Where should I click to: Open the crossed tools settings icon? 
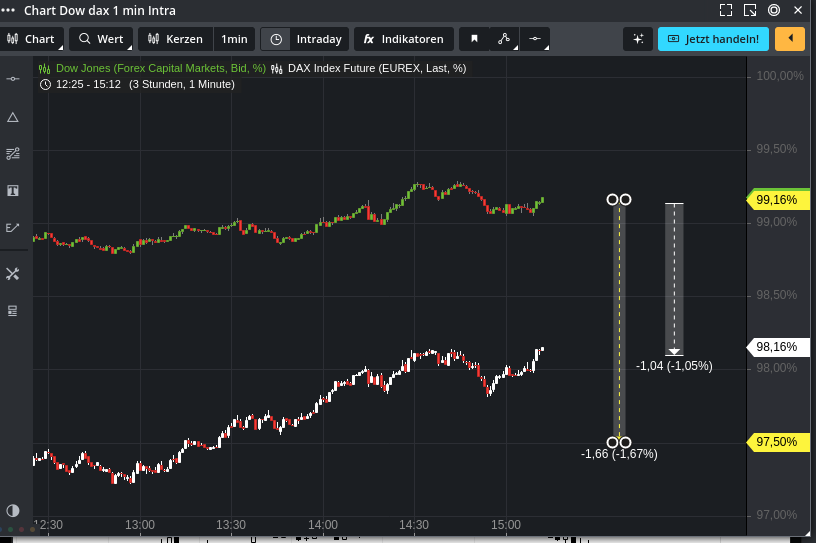(13, 273)
